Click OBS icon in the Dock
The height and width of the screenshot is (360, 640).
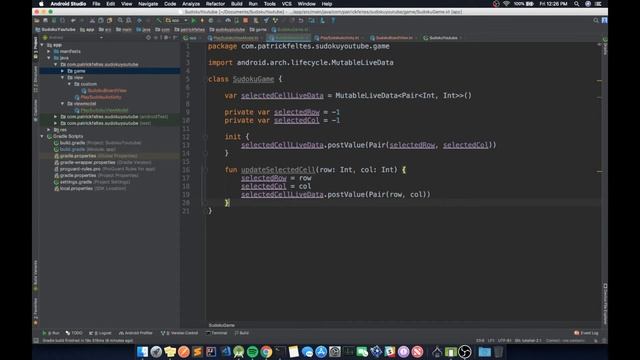[464, 351]
